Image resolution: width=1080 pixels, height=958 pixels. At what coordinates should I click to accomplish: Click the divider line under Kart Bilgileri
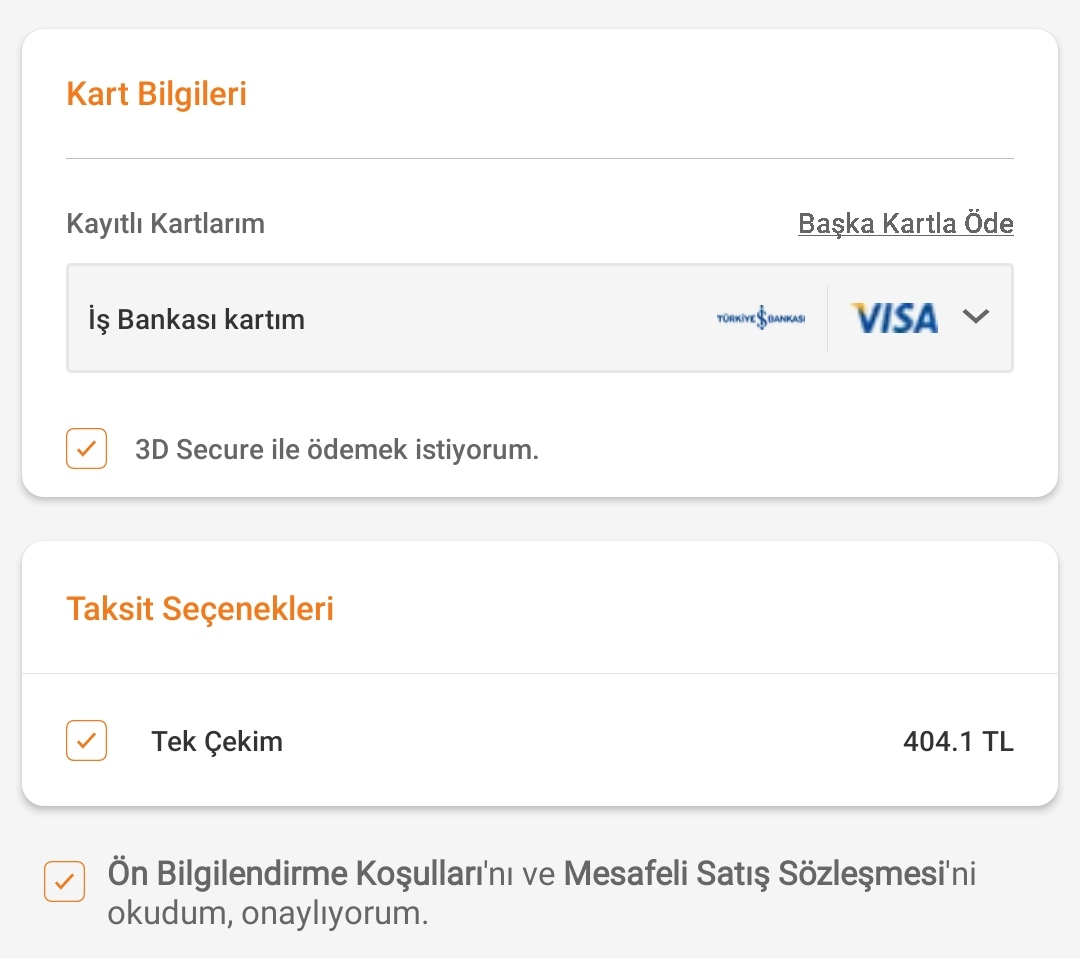click(540, 158)
